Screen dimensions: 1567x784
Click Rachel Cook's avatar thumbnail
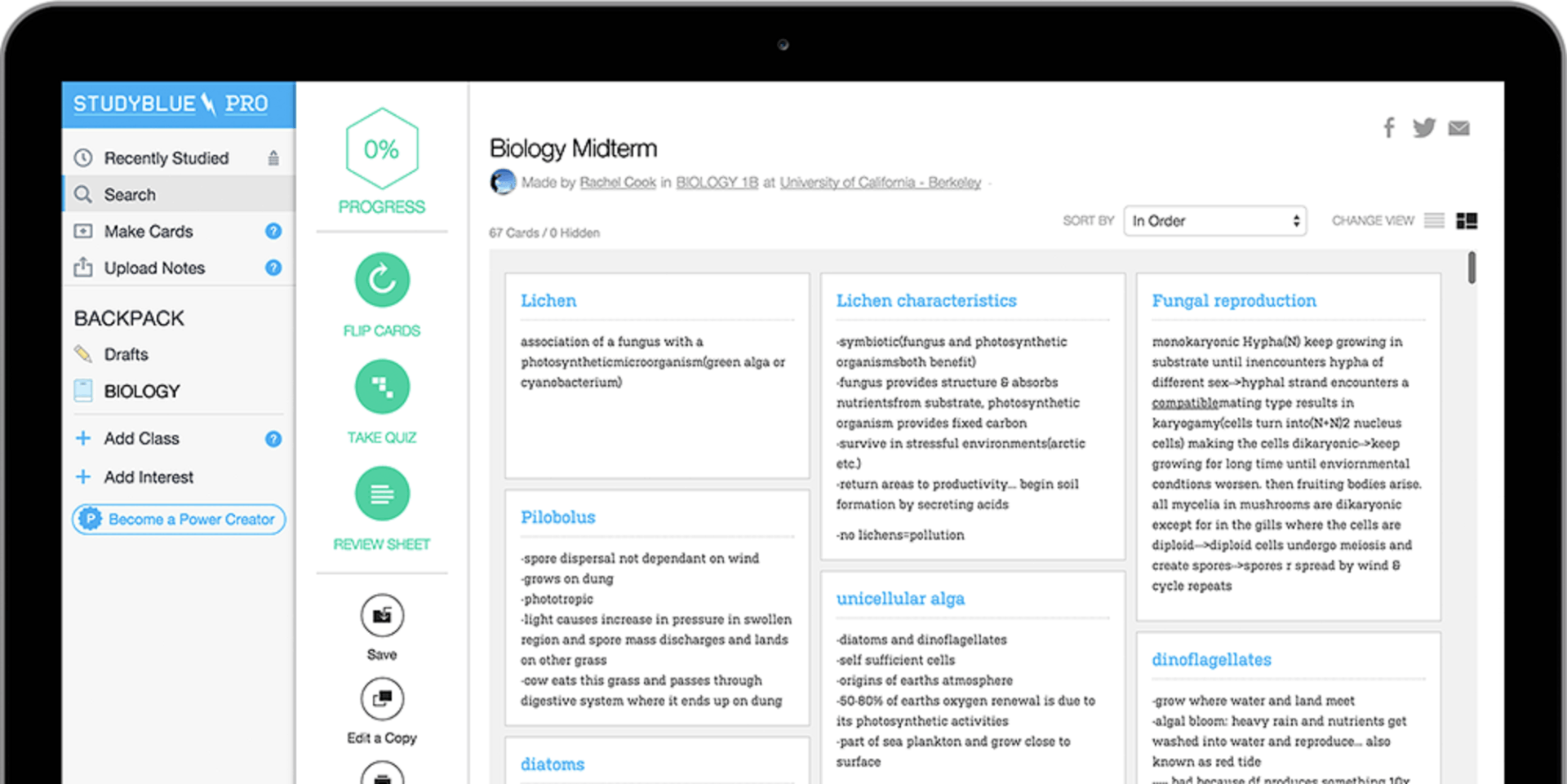[x=503, y=181]
